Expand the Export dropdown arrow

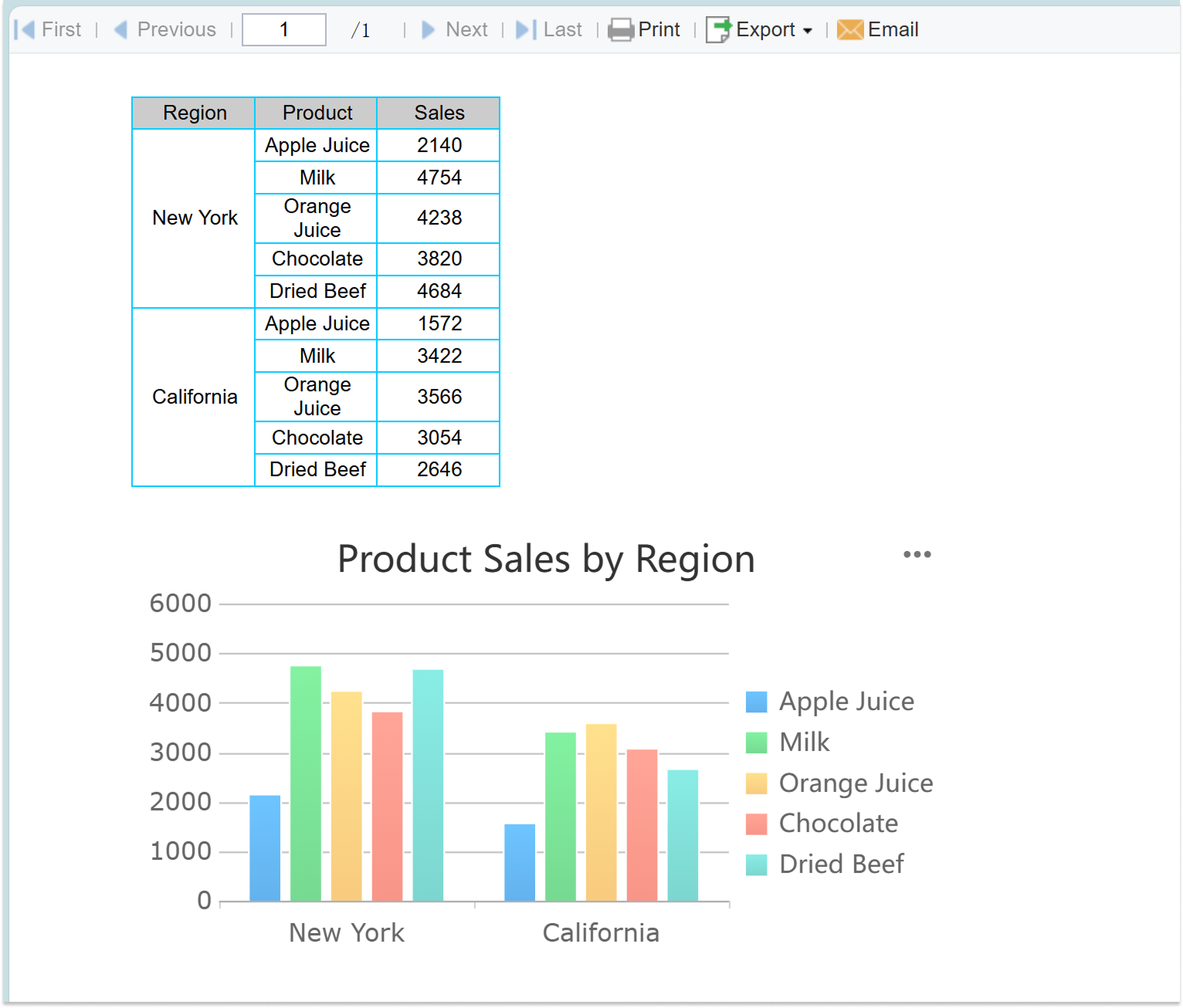click(x=808, y=31)
